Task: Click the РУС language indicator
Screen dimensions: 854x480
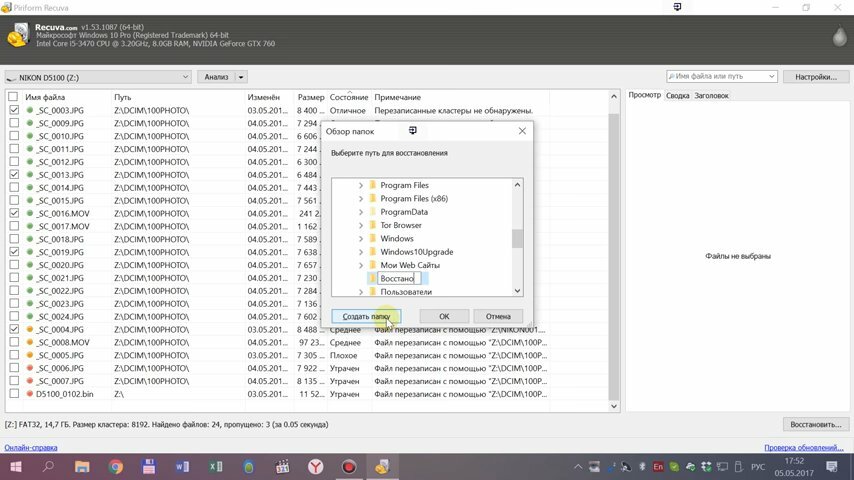Action: (x=758, y=467)
